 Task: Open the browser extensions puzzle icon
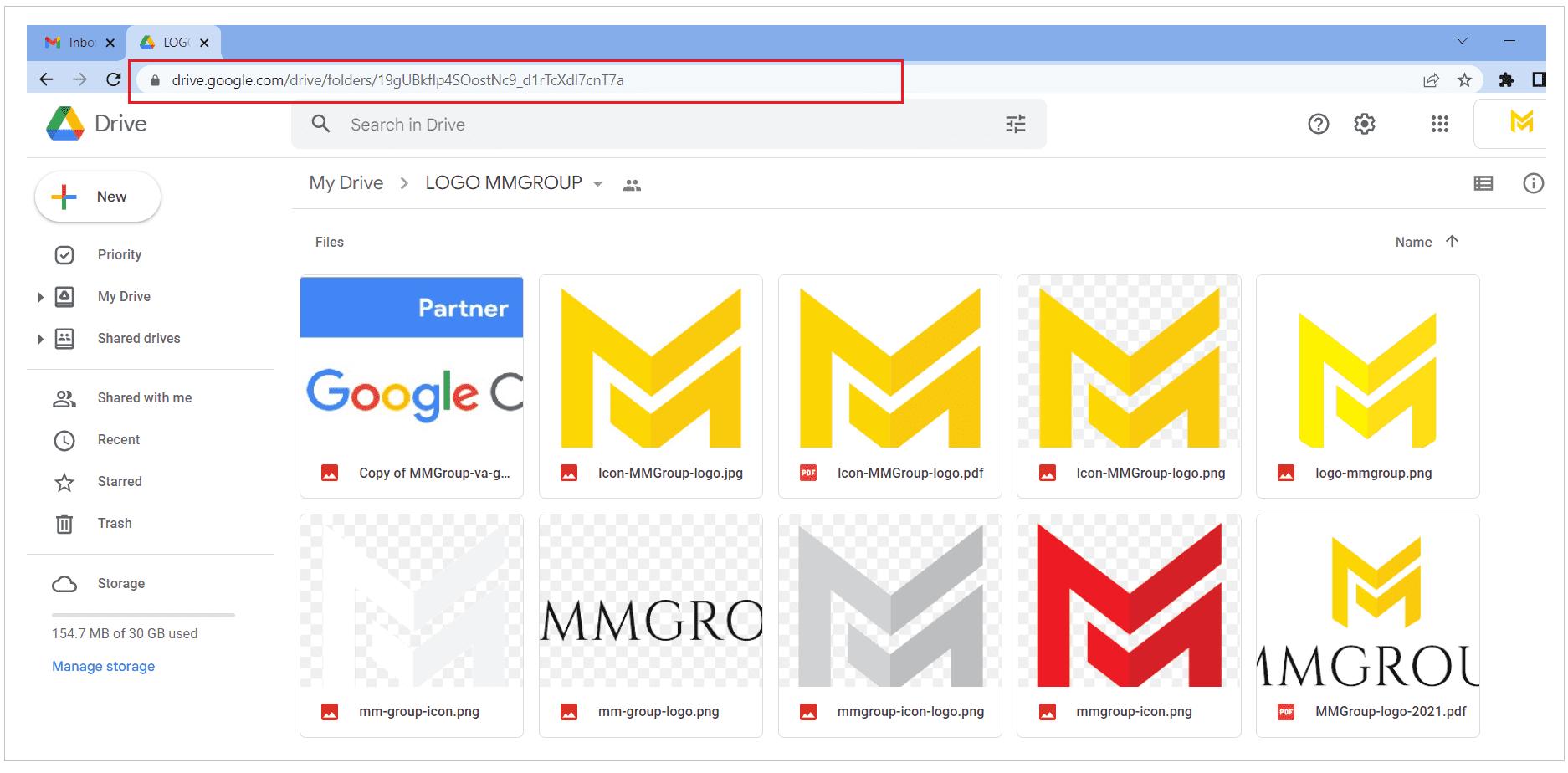coord(1506,79)
